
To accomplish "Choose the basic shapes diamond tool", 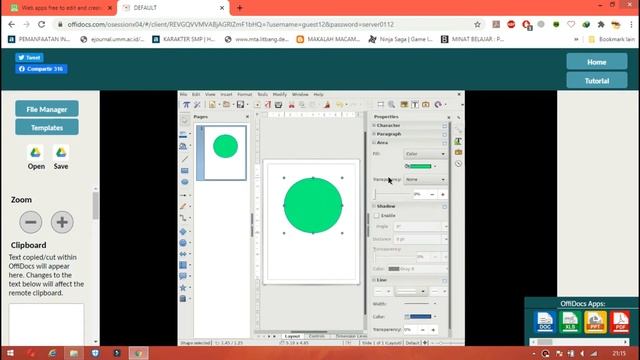I will 183,231.
